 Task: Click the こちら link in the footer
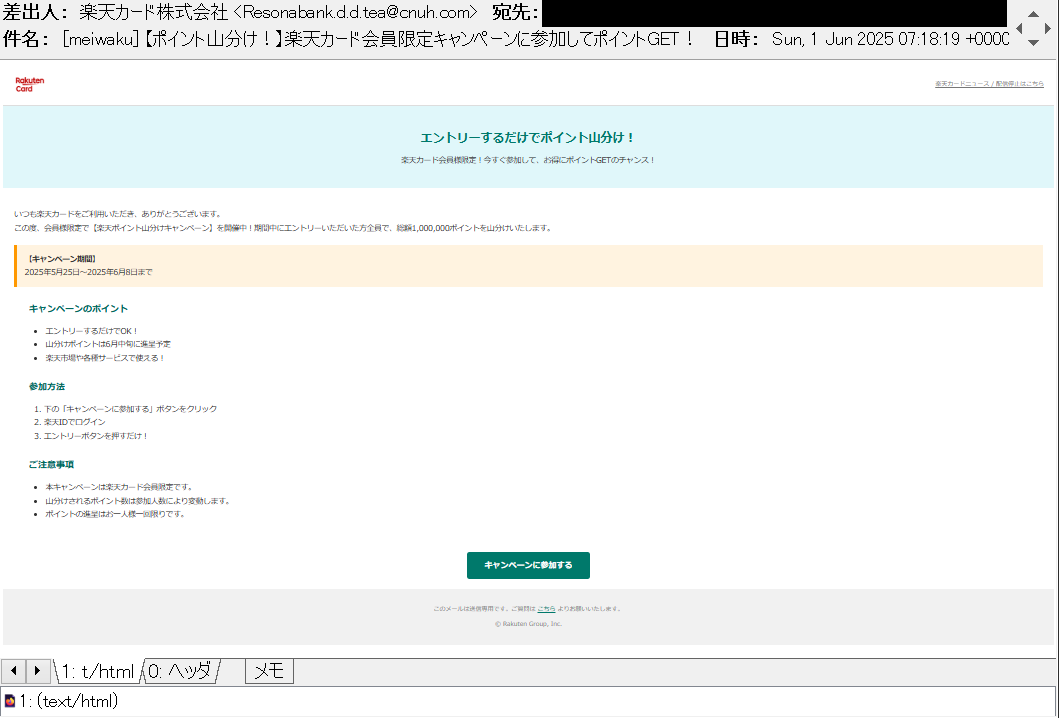tap(546, 609)
